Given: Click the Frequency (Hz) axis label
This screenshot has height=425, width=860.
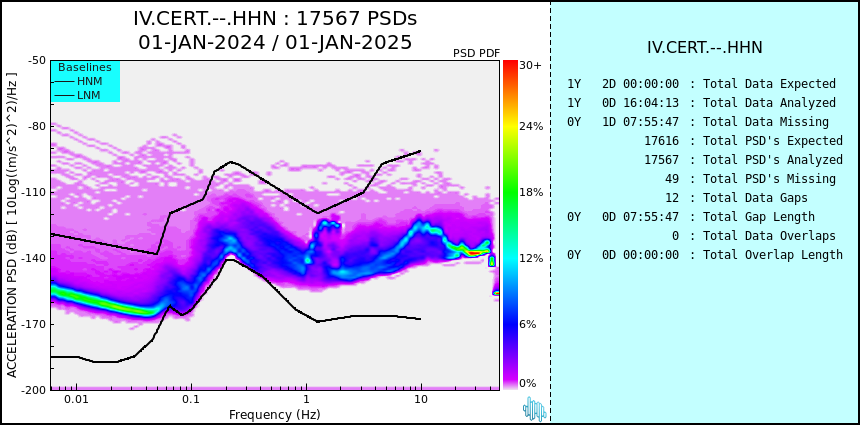Looking at the screenshot, I should click(274, 414).
